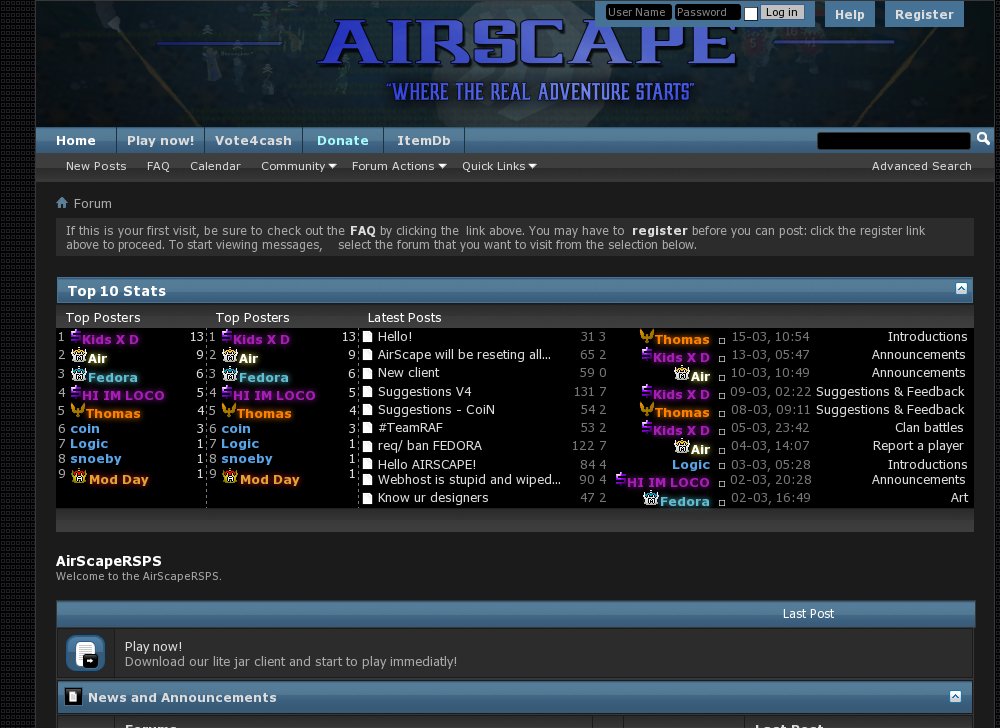Expand the Forum Actions dropdown

click(x=398, y=166)
